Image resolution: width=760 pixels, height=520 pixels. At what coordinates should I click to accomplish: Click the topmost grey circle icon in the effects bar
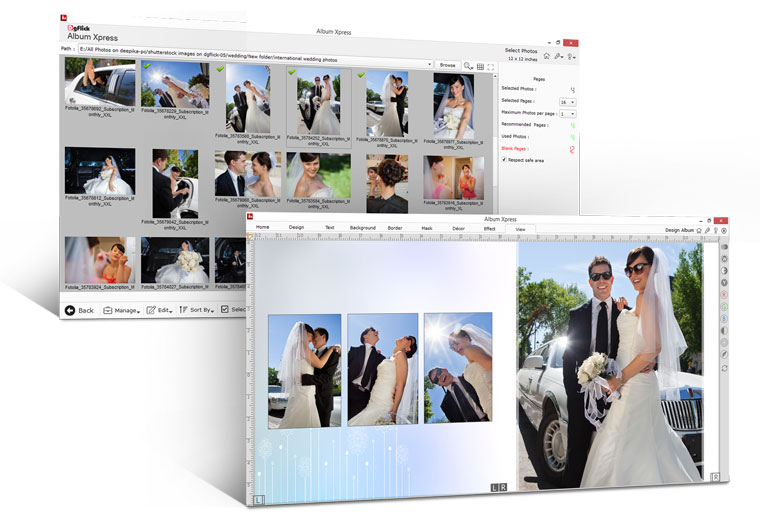click(x=724, y=247)
